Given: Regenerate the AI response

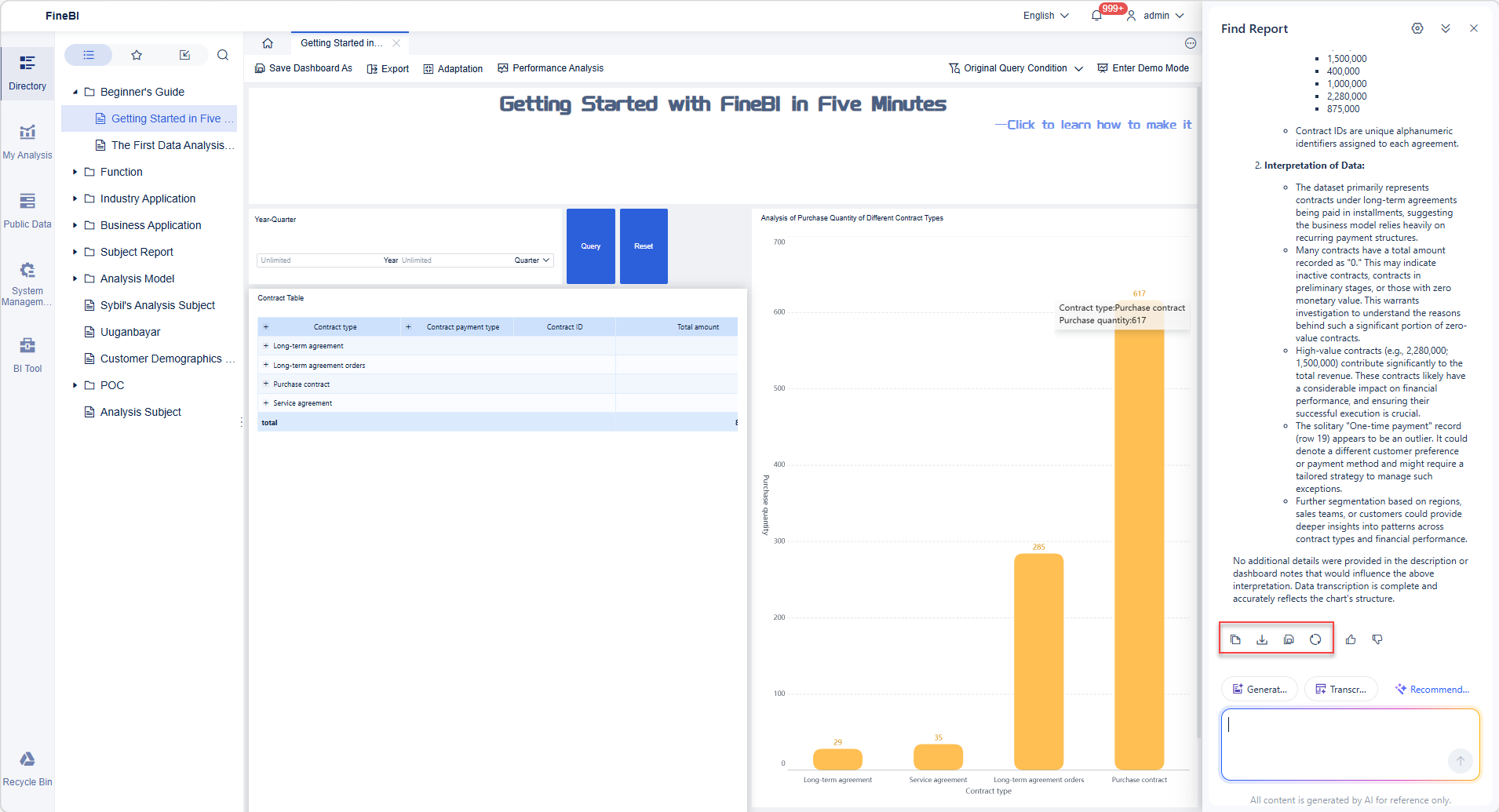Looking at the screenshot, I should 1315,639.
